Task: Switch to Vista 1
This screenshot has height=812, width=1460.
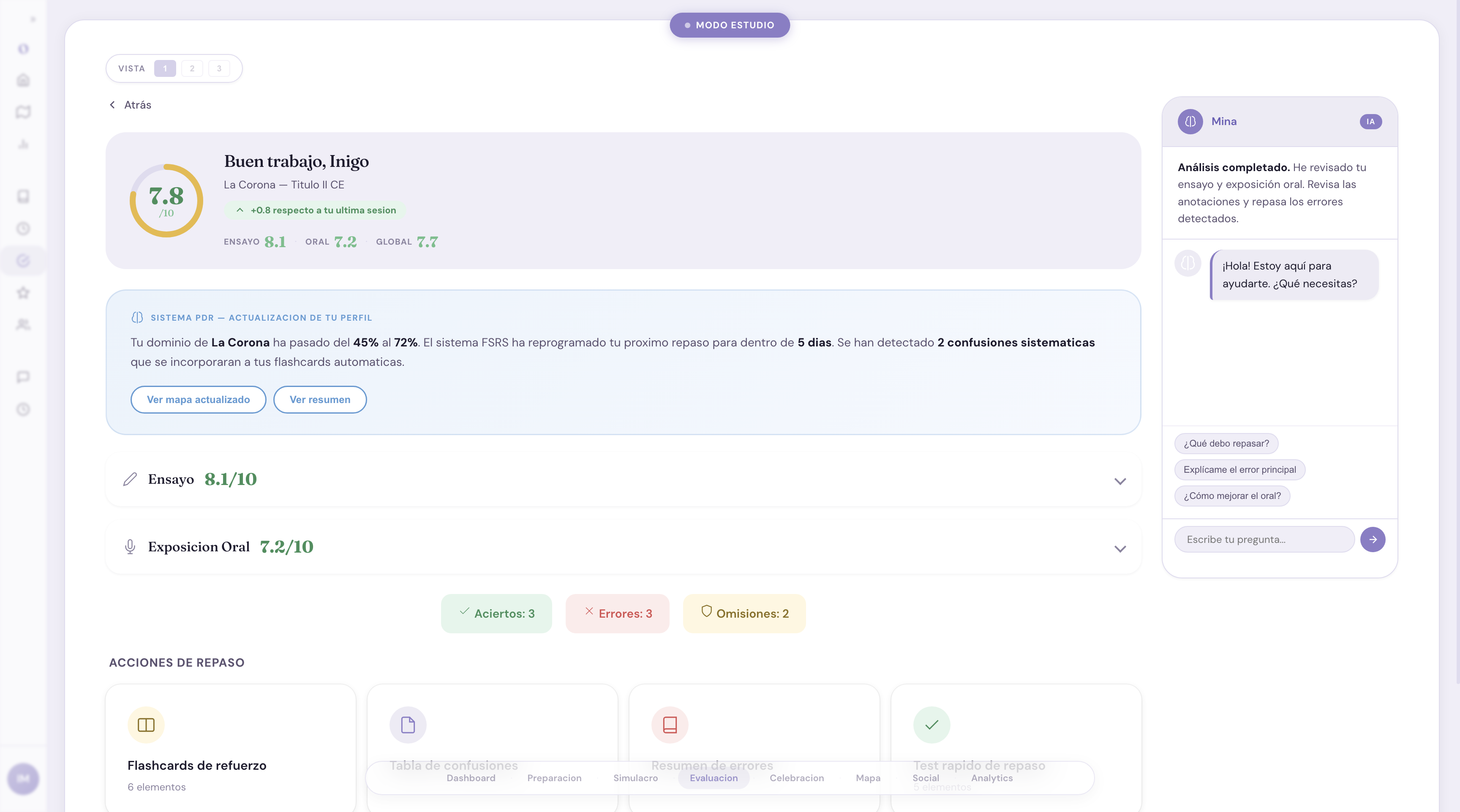Action: point(165,68)
